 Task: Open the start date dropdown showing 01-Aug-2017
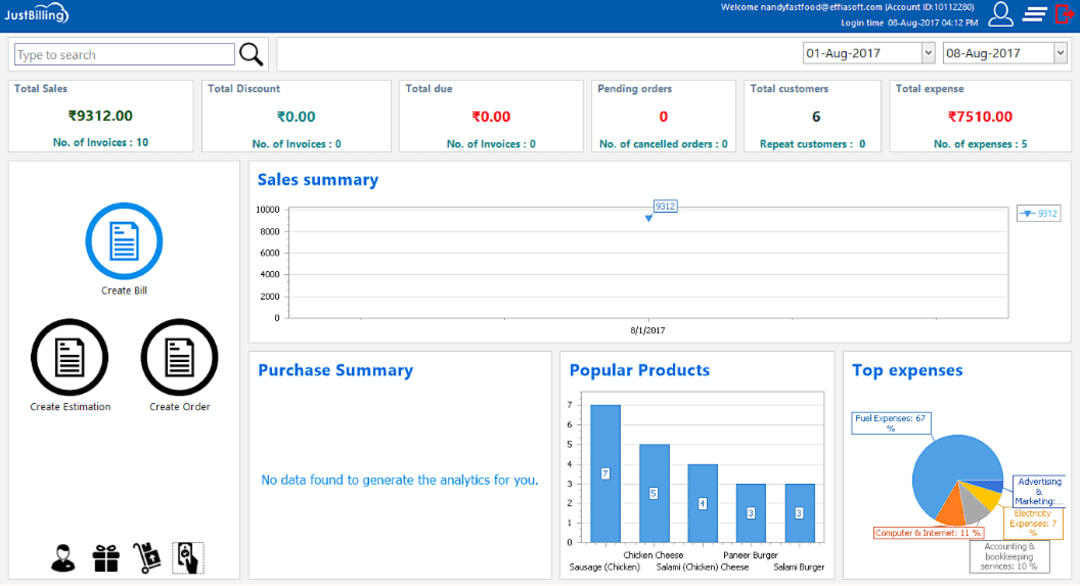tap(868, 52)
